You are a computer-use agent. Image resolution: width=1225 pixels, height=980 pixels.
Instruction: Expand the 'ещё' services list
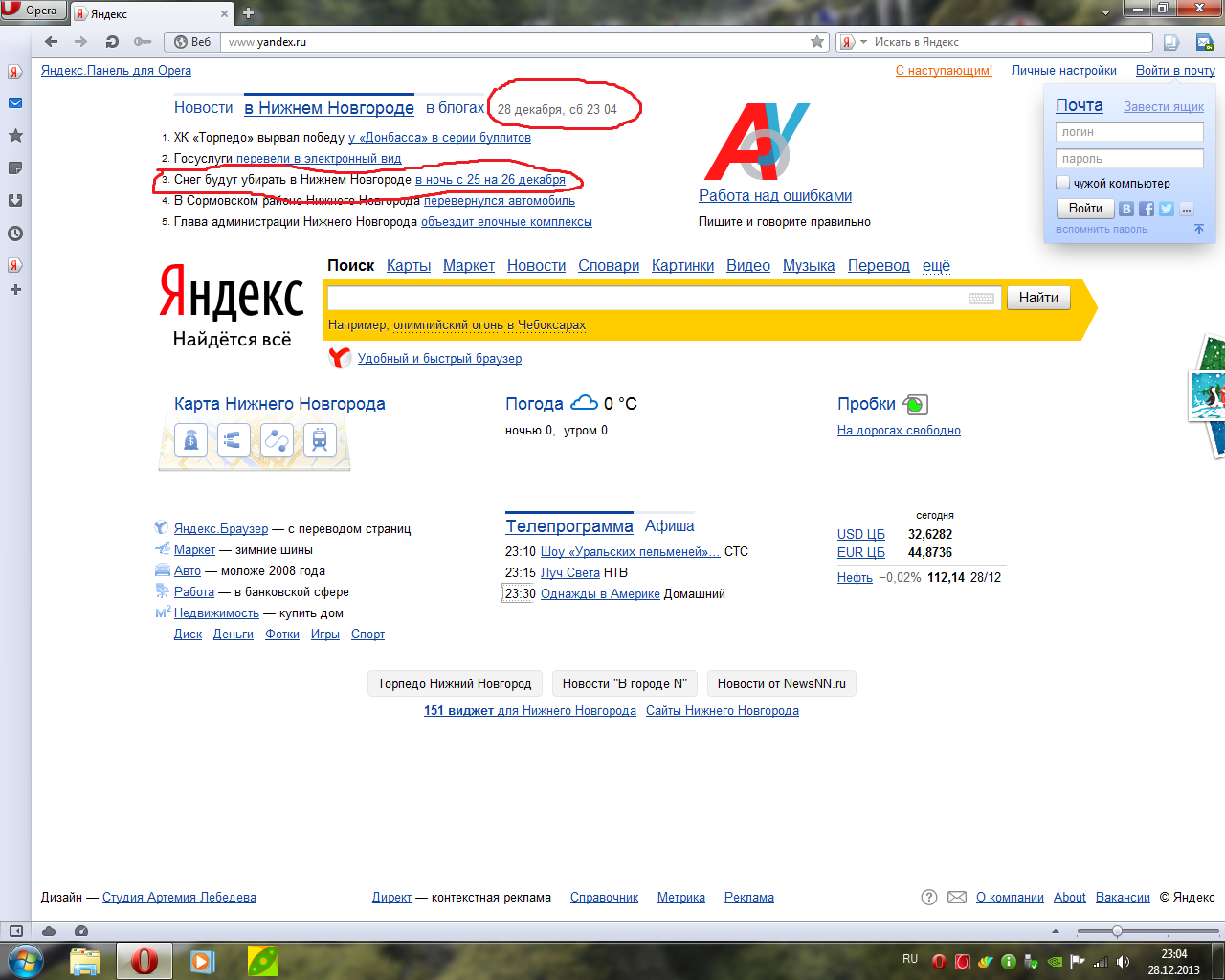(936, 266)
